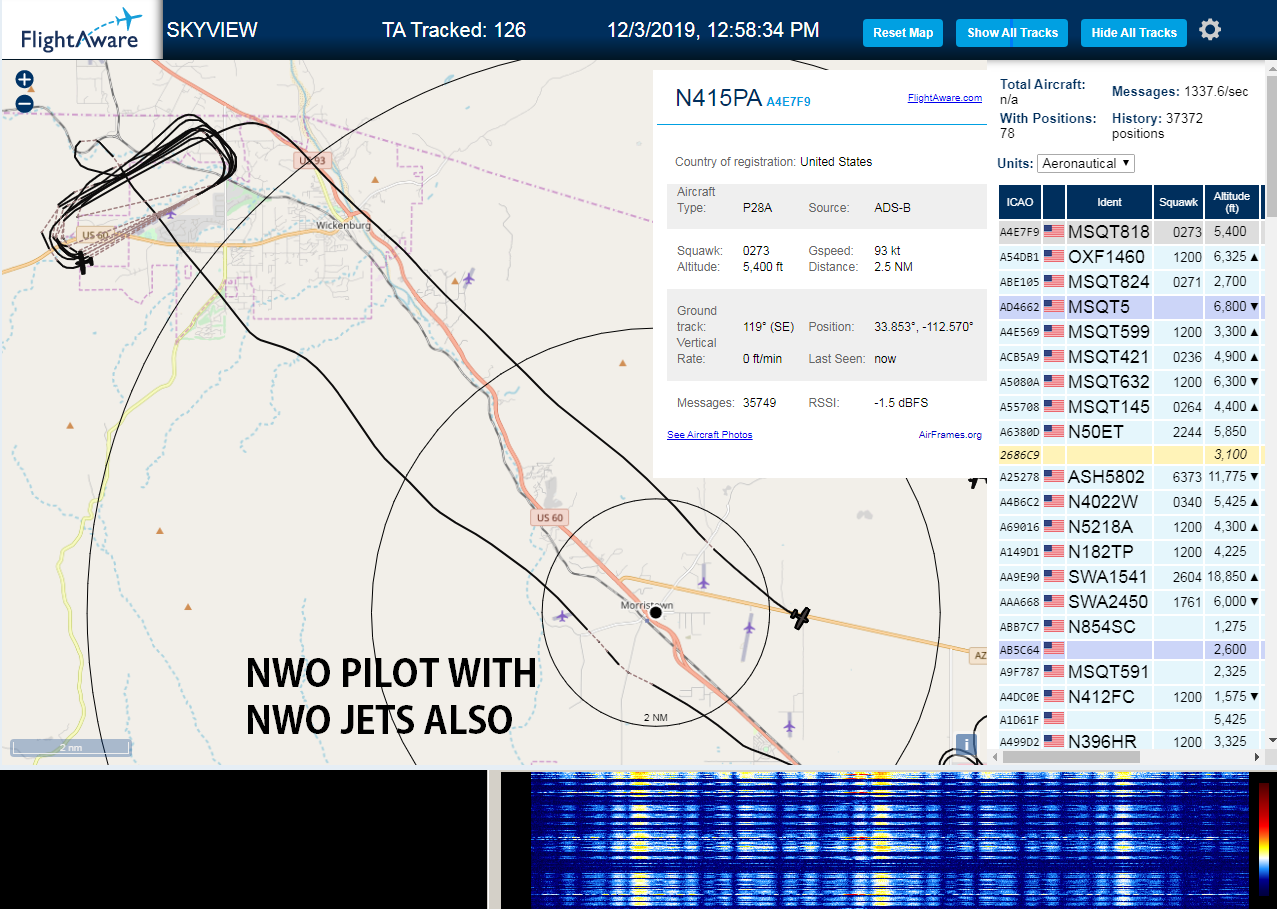The width and height of the screenshot is (1277, 909).
Task: Select the MSQT599 aircraft row
Action: click(x=1130, y=331)
